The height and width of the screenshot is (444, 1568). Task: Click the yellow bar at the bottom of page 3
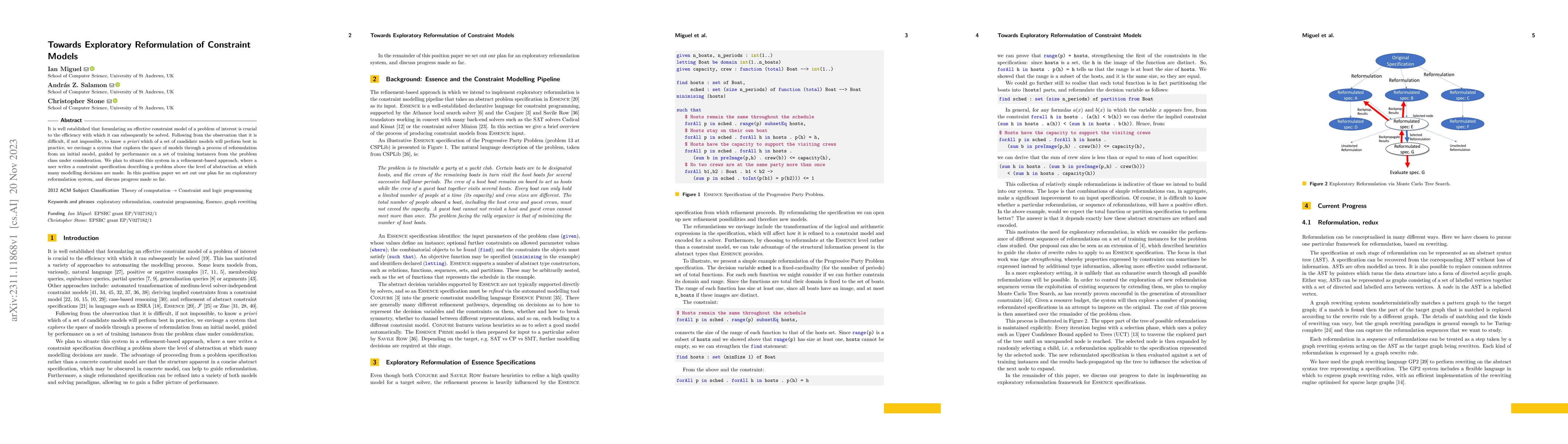(x=912, y=408)
